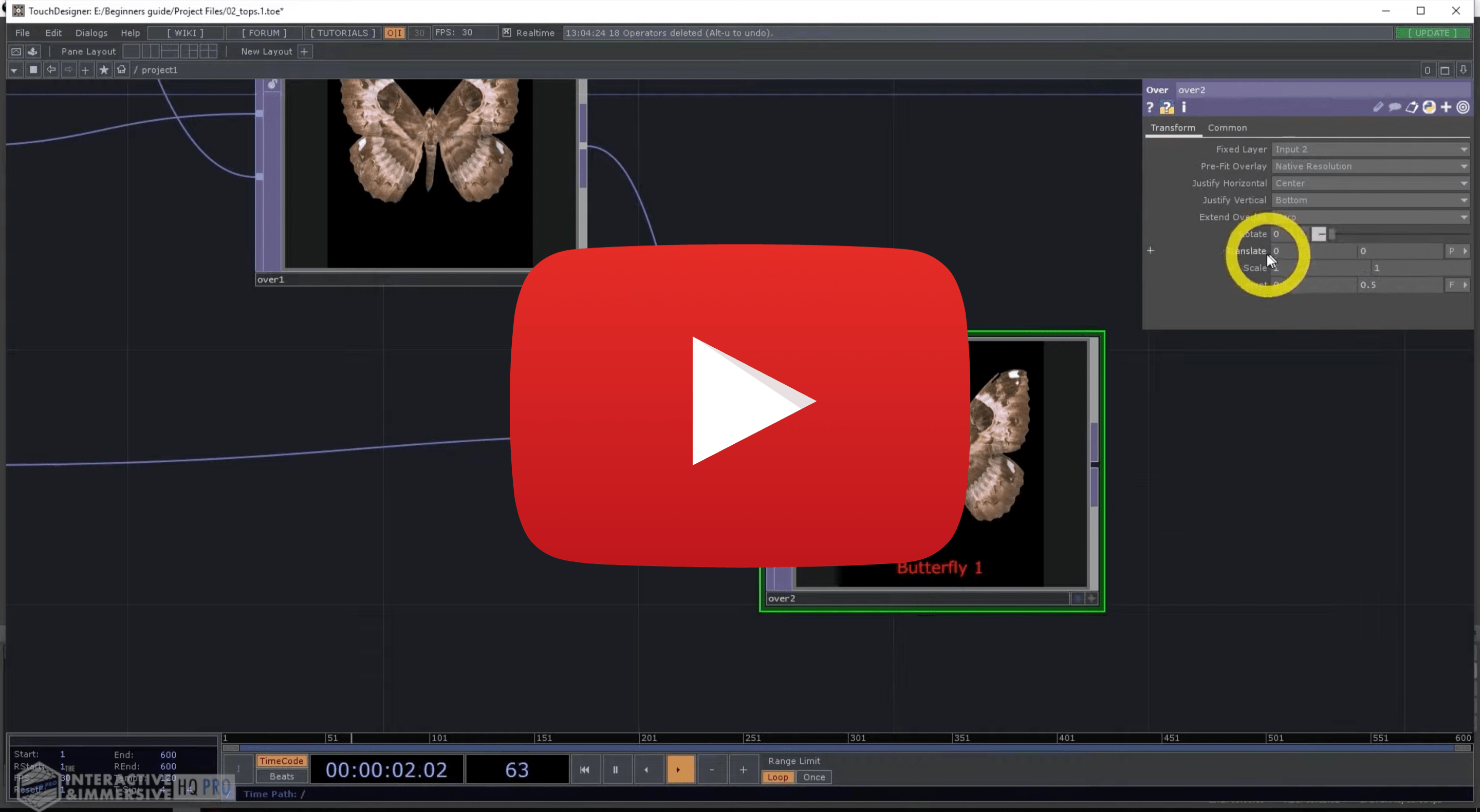Pause the timeline playback

pyautogui.click(x=615, y=769)
